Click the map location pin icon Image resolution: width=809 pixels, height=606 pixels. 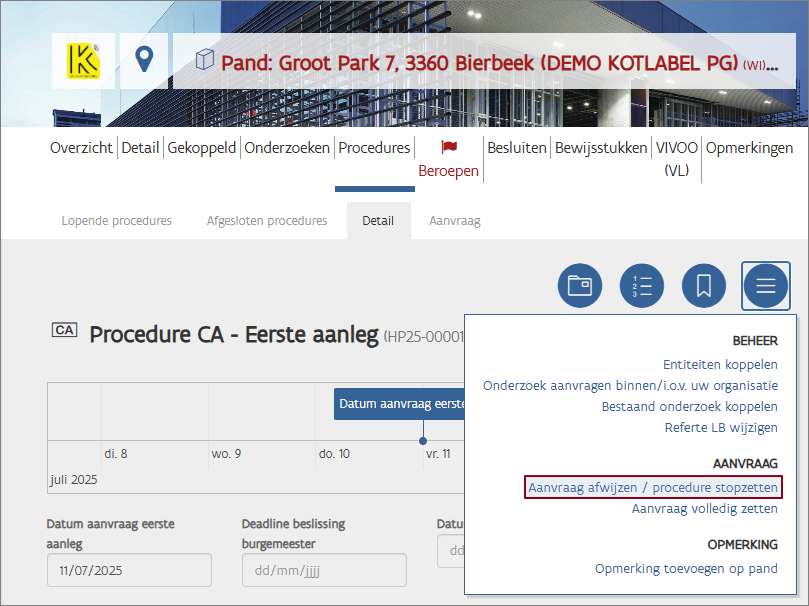click(144, 61)
